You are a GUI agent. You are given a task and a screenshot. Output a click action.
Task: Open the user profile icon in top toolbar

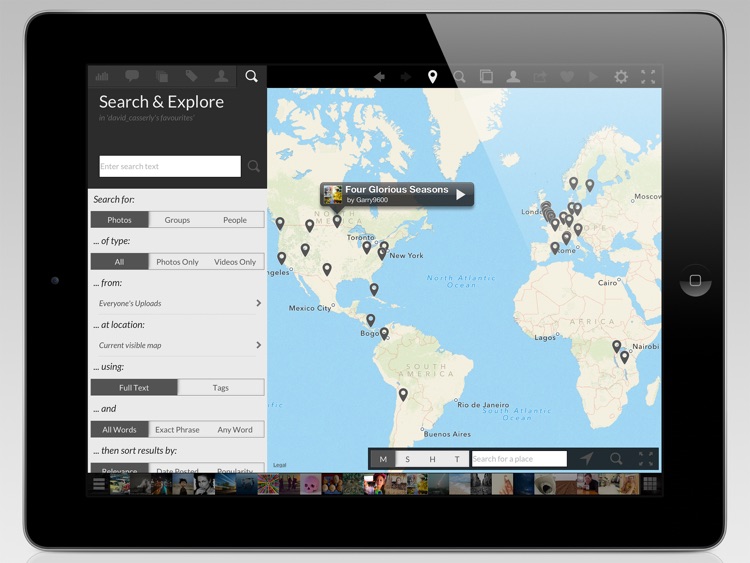[513, 77]
